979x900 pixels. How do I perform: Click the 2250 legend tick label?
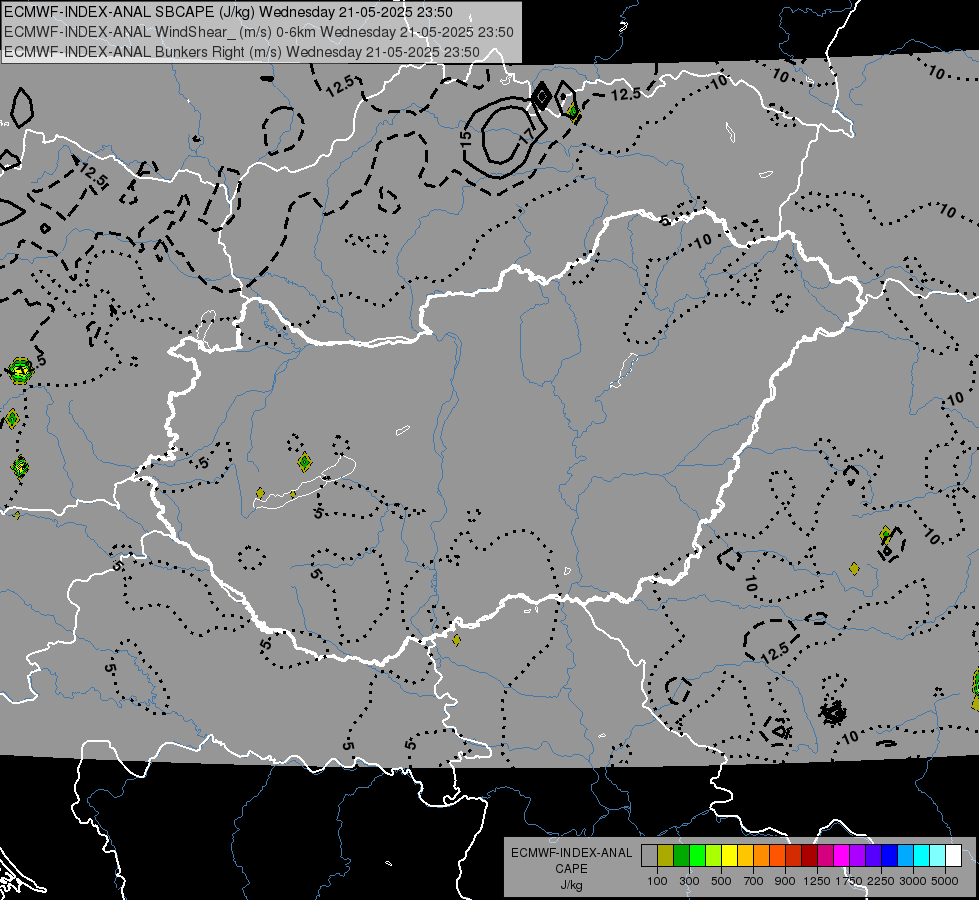coord(881,881)
